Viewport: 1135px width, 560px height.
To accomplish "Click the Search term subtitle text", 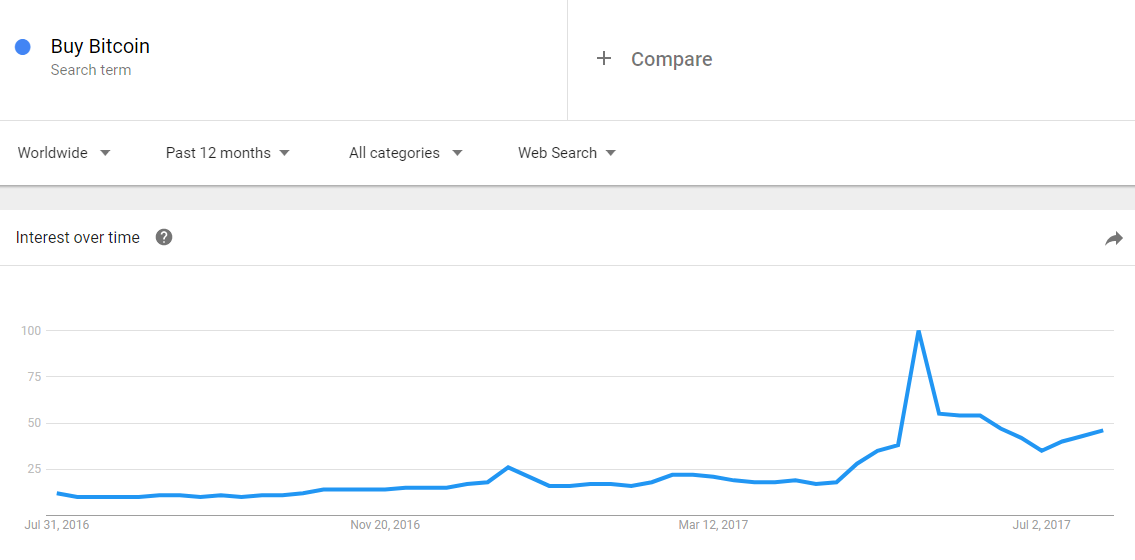I will click(x=91, y=70).
